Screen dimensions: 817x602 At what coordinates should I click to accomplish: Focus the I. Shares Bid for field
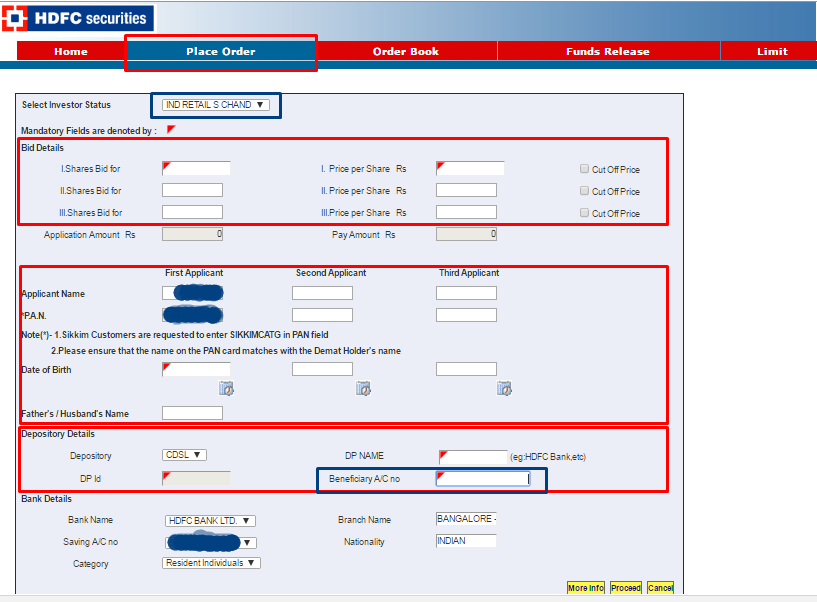(196, 168)
